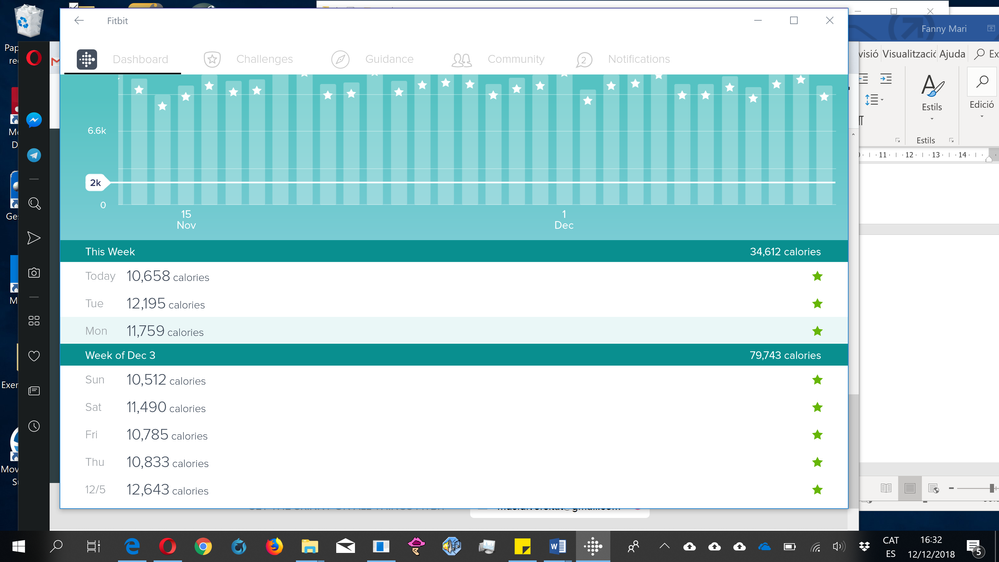Open the Guidance tab
Screen dimensions: 999x562
click(x=372, y=60)
